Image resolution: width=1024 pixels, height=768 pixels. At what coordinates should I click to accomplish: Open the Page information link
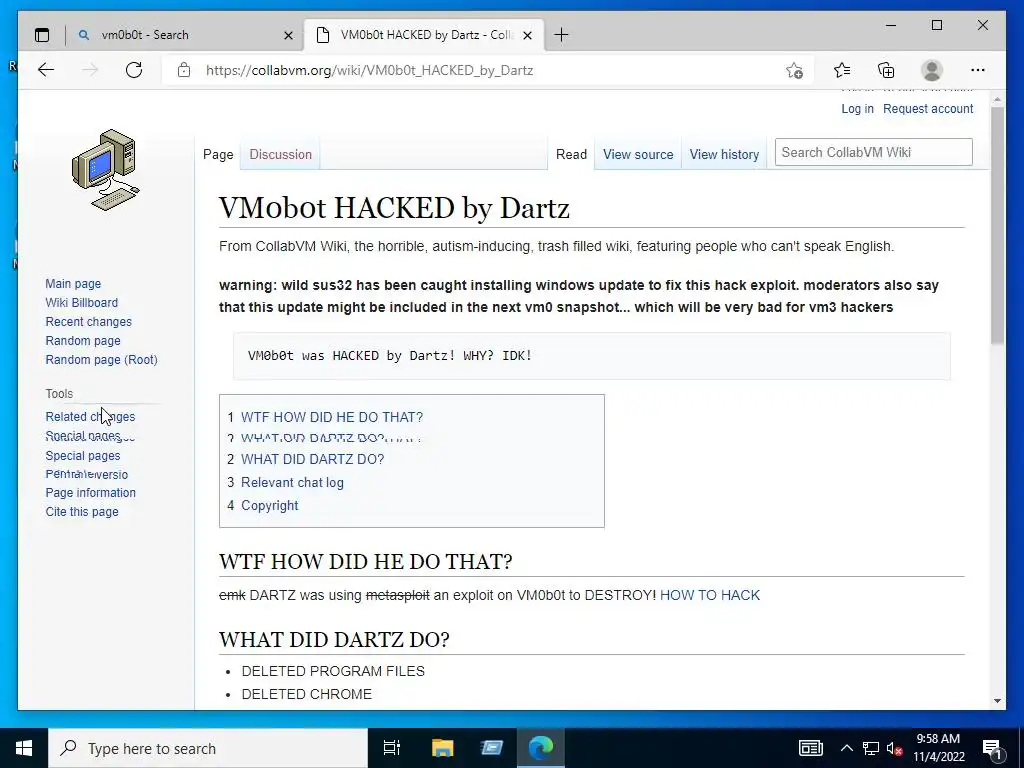[x=90, y=492]
